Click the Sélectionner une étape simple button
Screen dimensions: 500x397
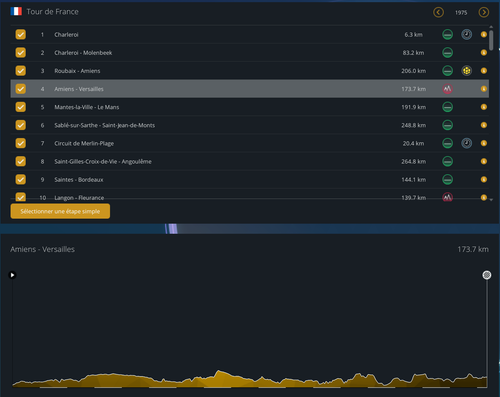(x=60, y=211)
